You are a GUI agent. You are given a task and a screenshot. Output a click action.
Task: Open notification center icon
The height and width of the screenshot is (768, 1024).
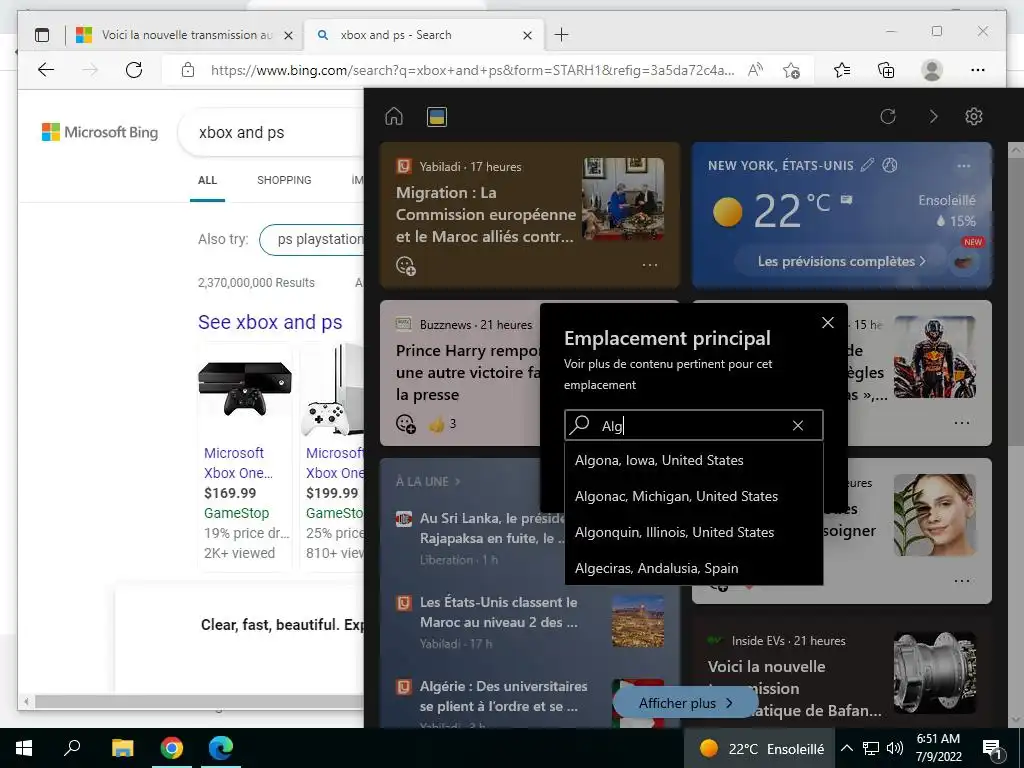click(993, 749)
